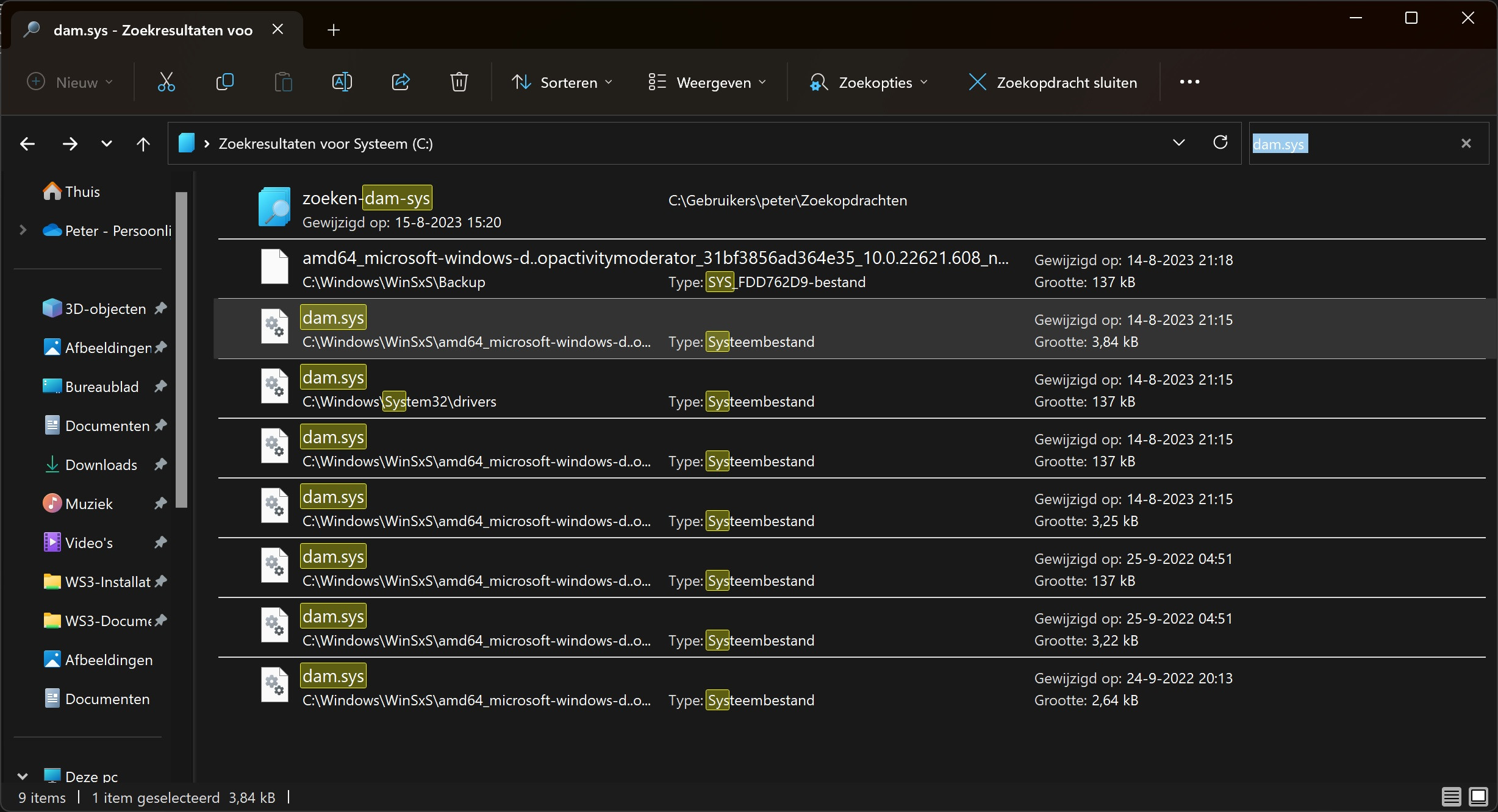Refresh the search results
1498x812 pixels.
pyautogui.click(x=1220, y=143)
